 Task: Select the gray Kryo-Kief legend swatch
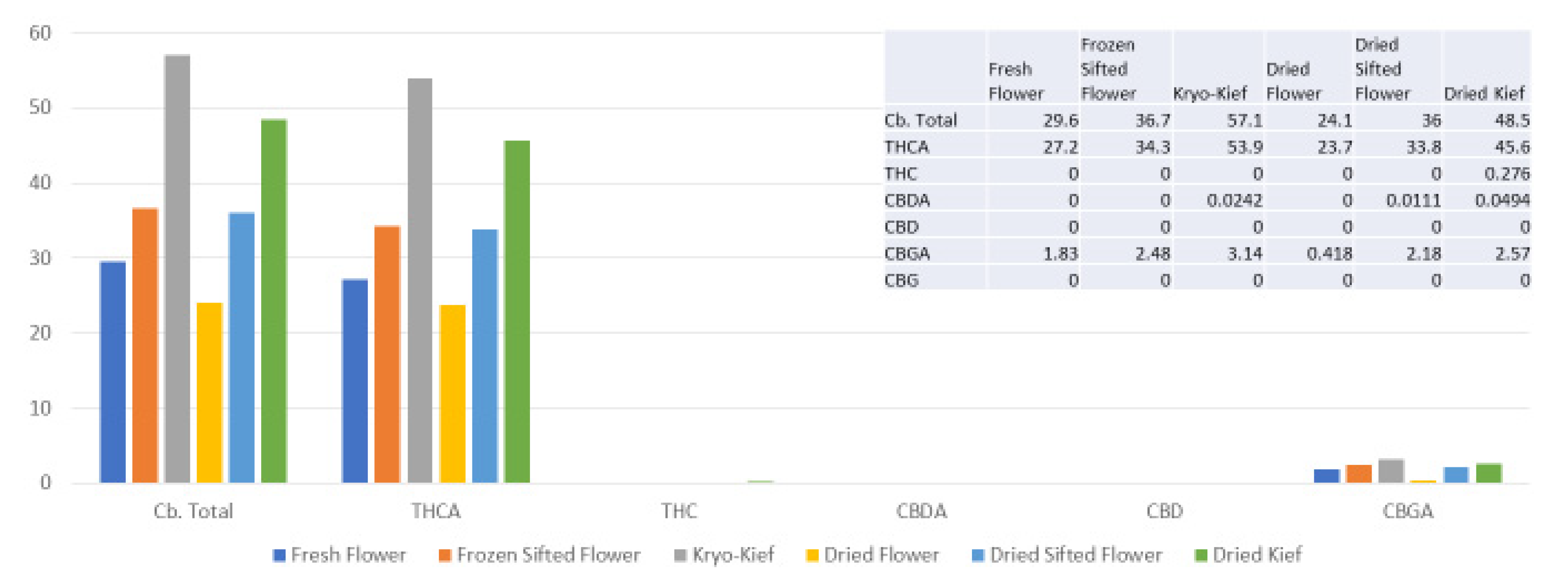point(680,555)
